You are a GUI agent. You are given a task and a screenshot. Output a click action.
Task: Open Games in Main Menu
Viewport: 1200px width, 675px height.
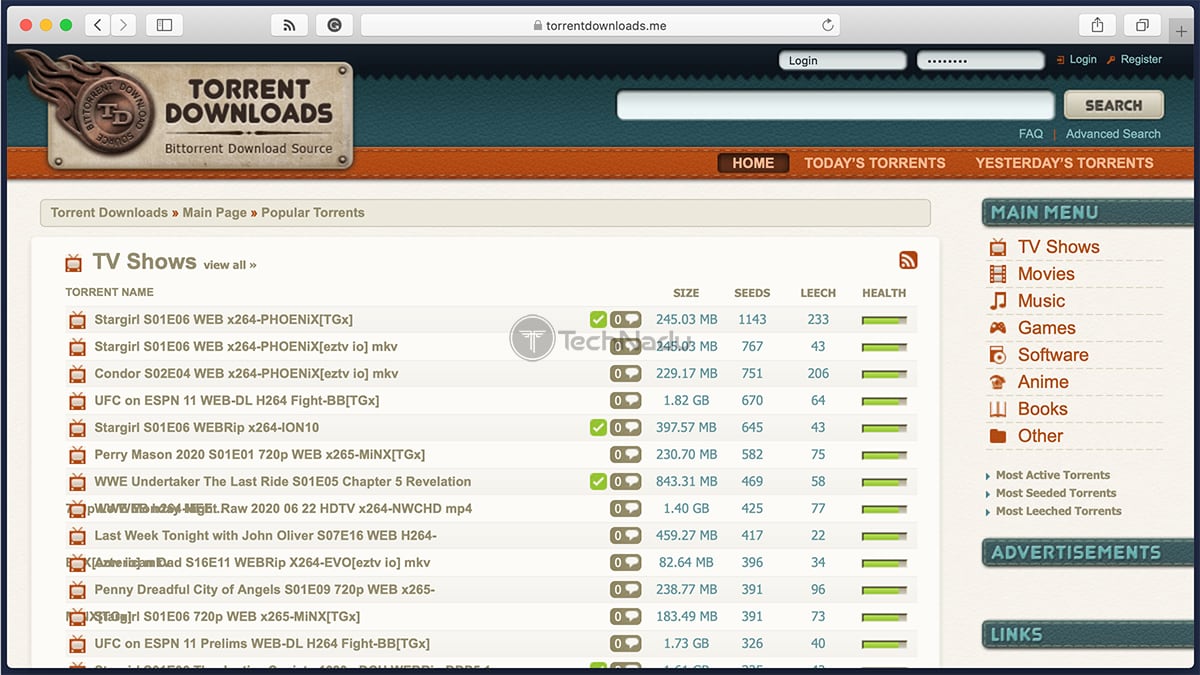[1046, 328]
